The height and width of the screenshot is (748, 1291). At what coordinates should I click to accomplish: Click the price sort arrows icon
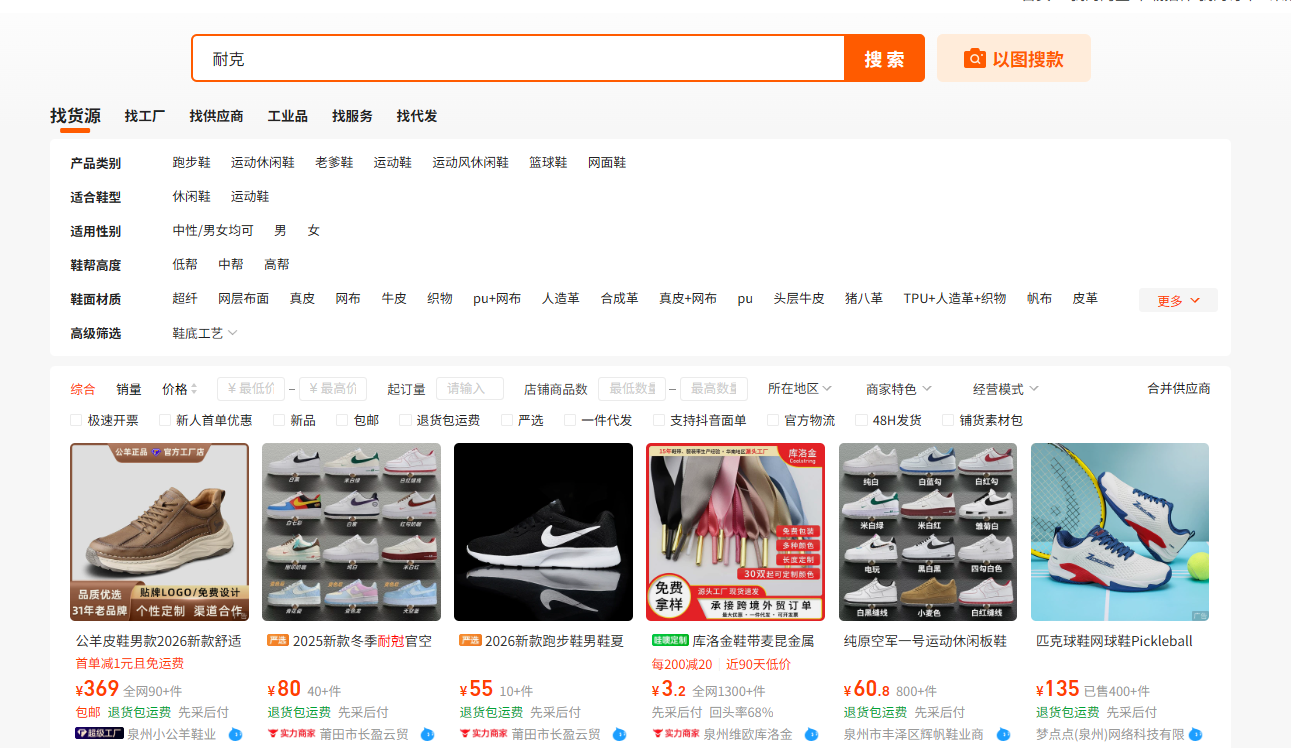[194, 389]
